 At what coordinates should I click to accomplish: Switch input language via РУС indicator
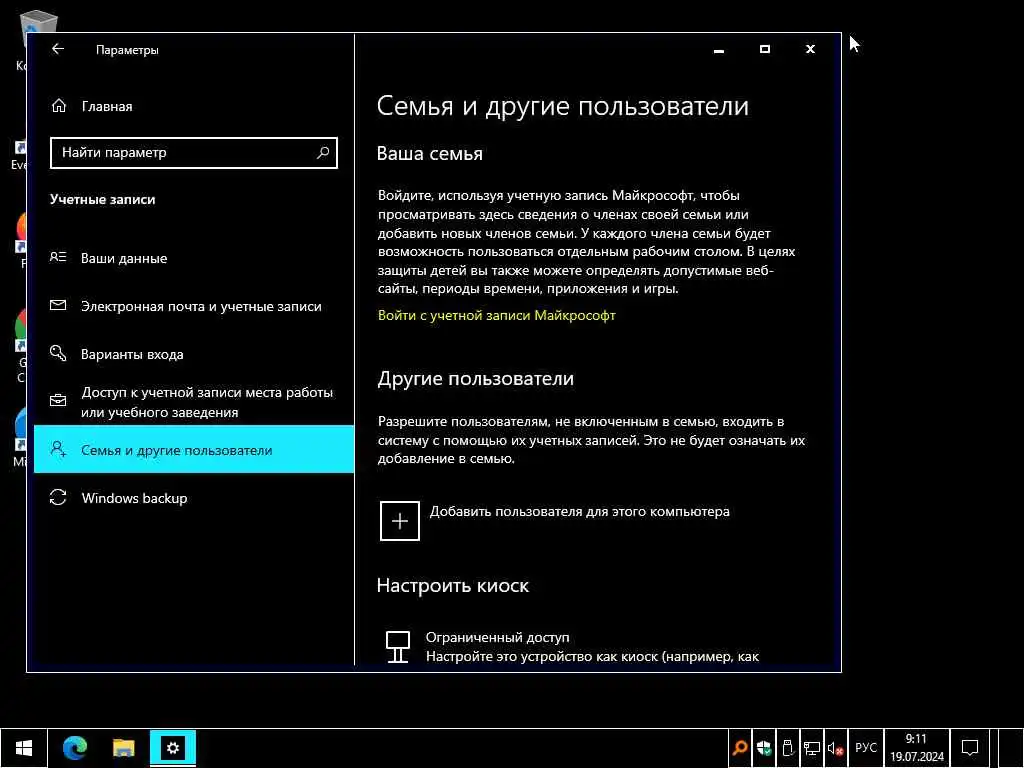click(866, 748)
